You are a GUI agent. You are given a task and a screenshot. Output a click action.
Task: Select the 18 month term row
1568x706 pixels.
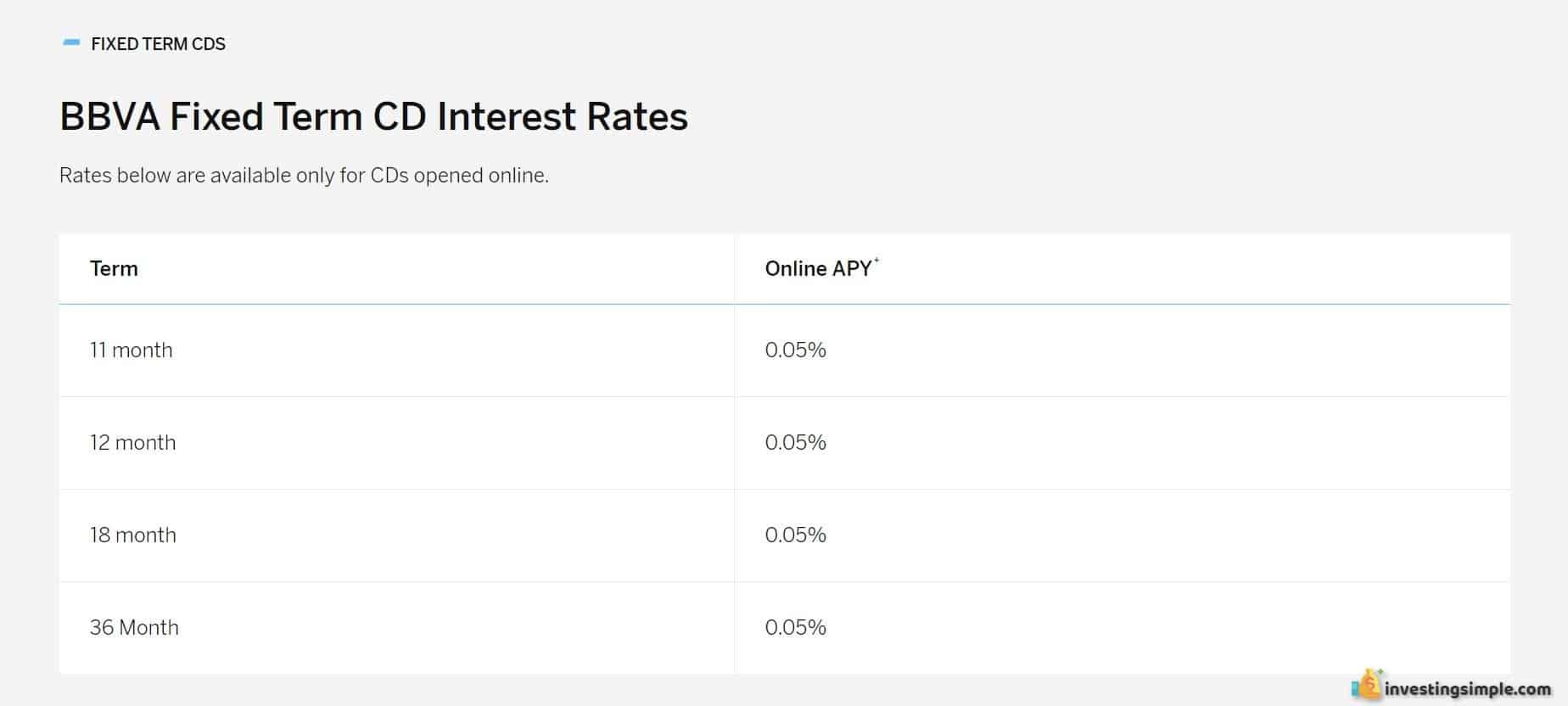click(784, 535)
